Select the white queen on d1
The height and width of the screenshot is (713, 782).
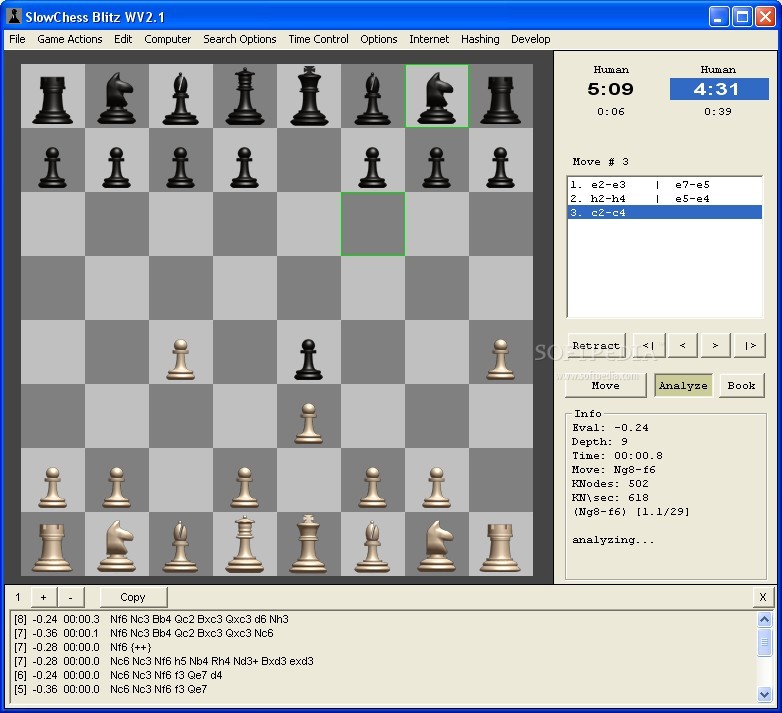click(244, 544)
